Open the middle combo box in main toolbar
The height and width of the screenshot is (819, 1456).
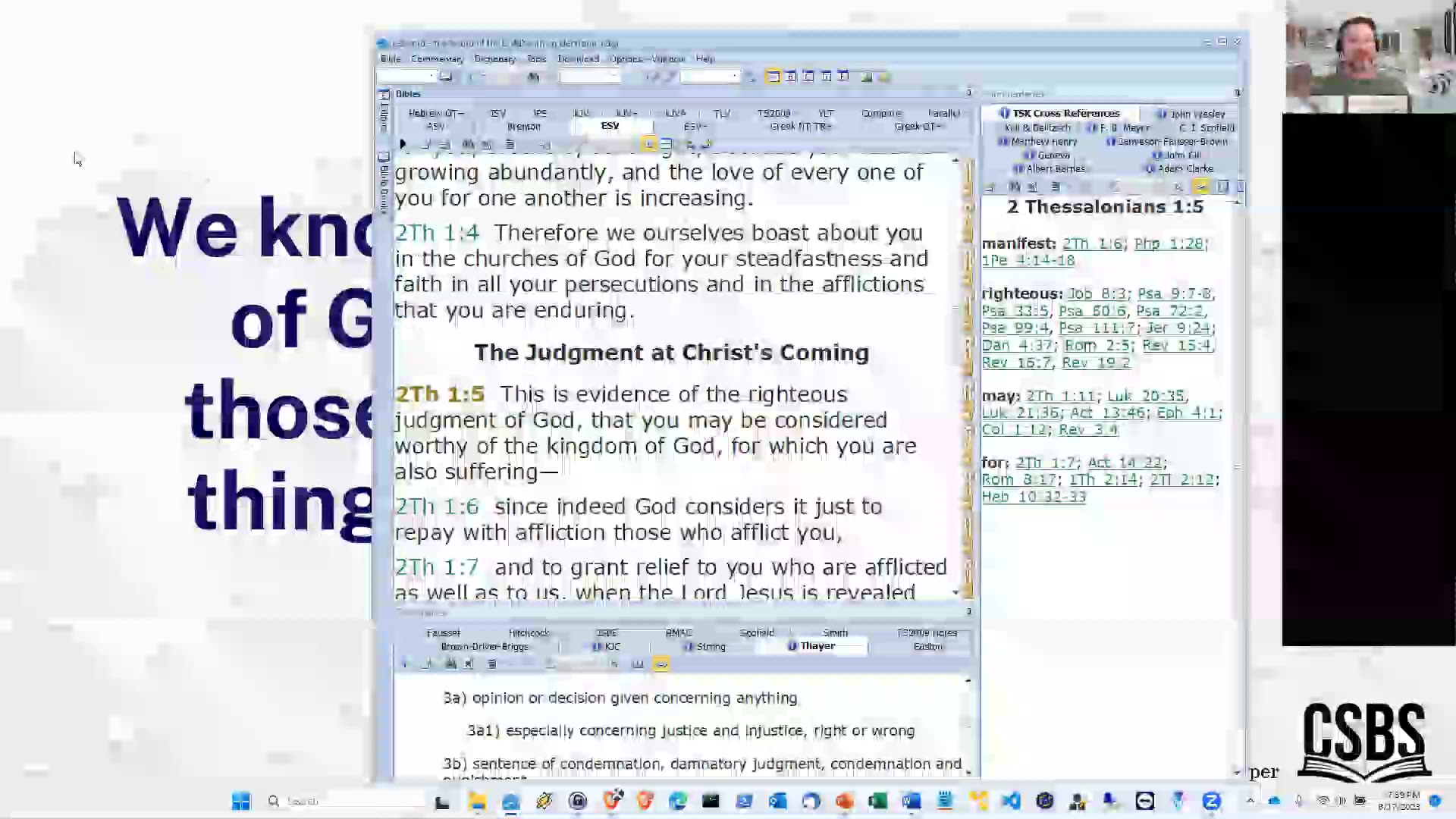(614, 77)
